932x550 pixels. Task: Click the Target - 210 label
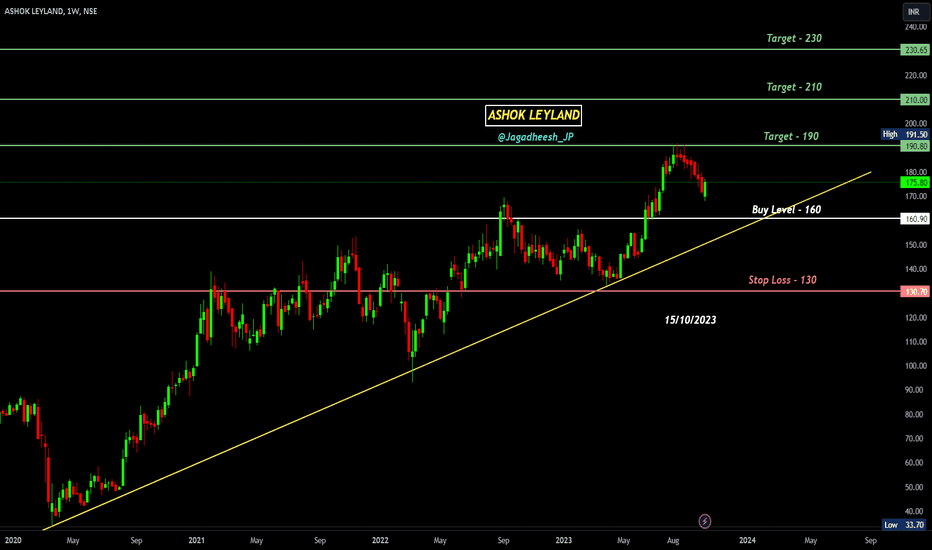(x=794, y=87)
